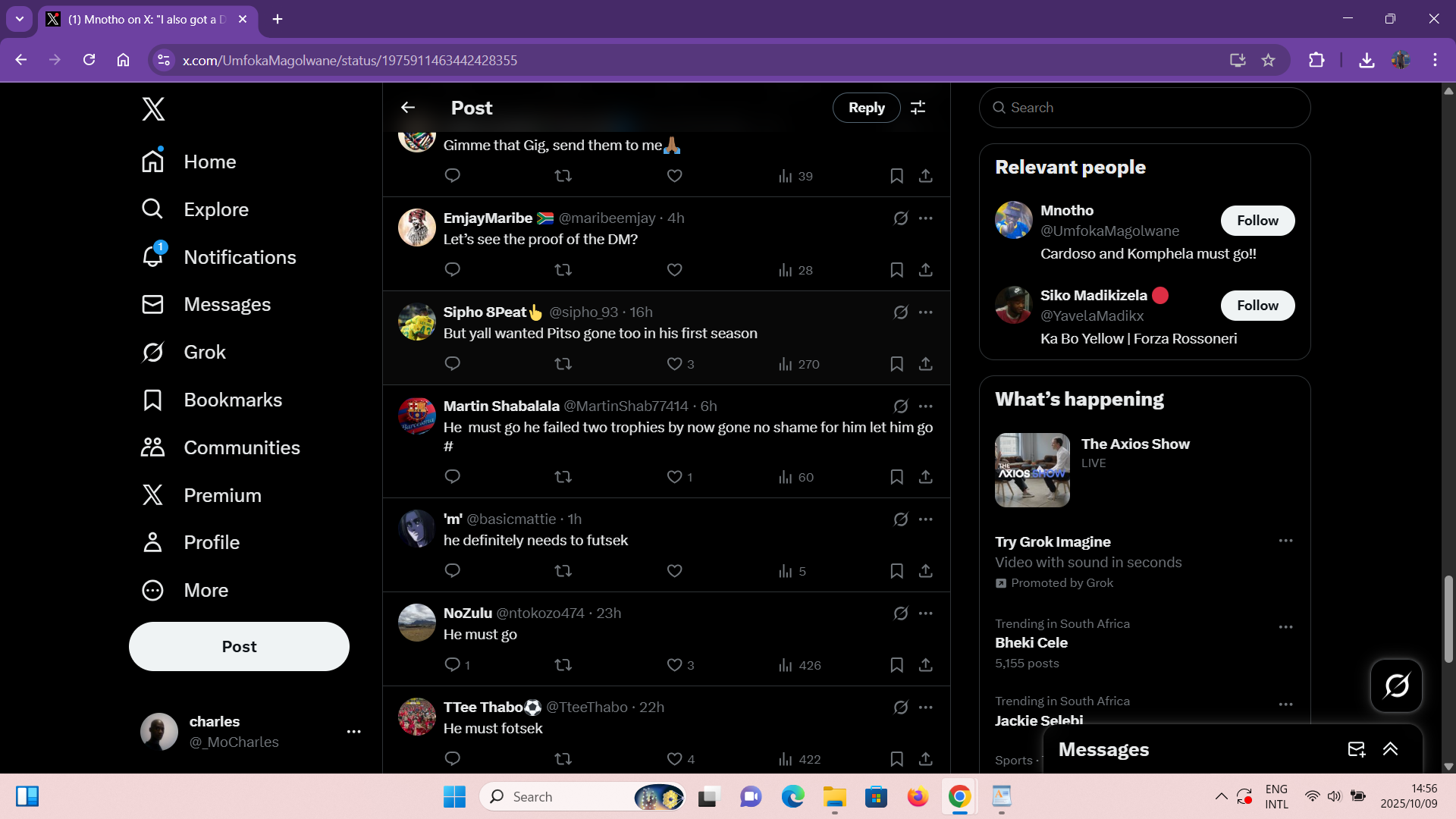The height and width of the screenshot is (819, 1456).
Task: Click the page vertical scrollbar thumb
Action: point(1448,618)
